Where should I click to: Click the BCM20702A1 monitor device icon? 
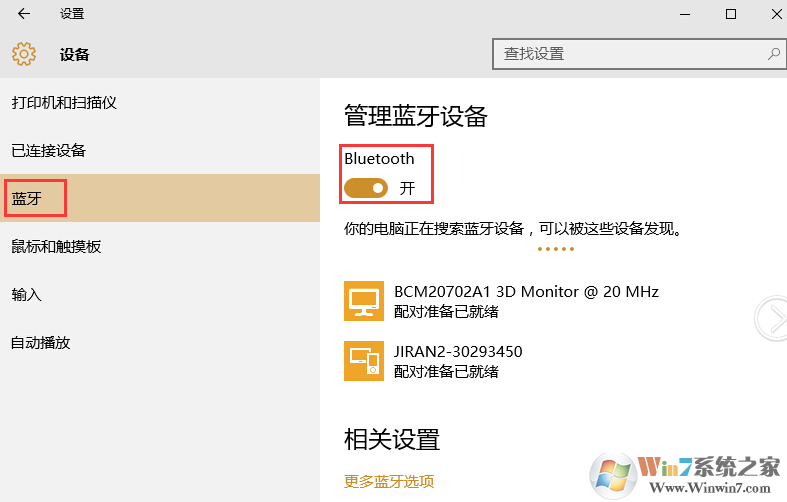[364, 301]
